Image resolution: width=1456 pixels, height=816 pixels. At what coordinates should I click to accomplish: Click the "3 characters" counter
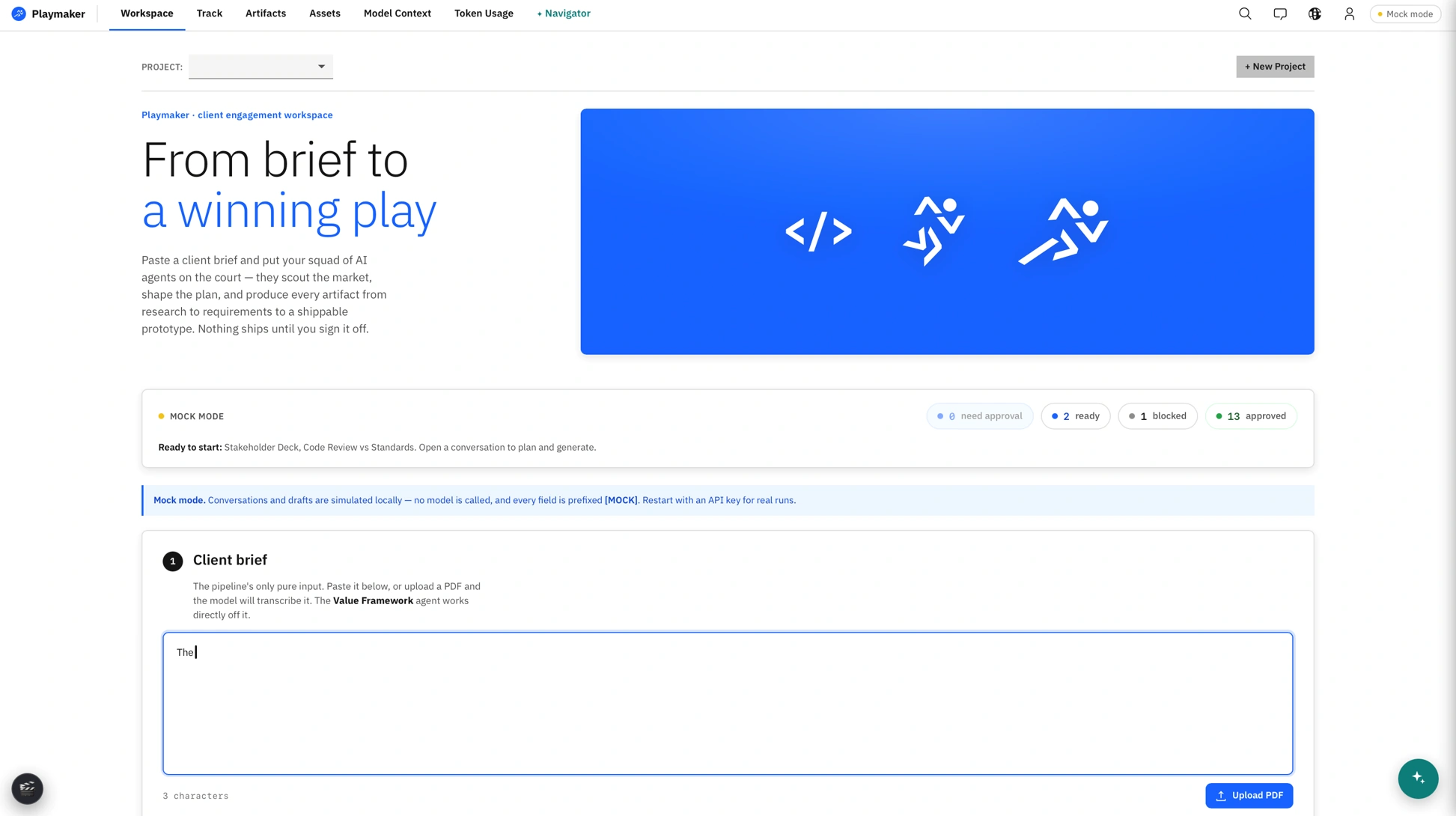click(195, 796)
